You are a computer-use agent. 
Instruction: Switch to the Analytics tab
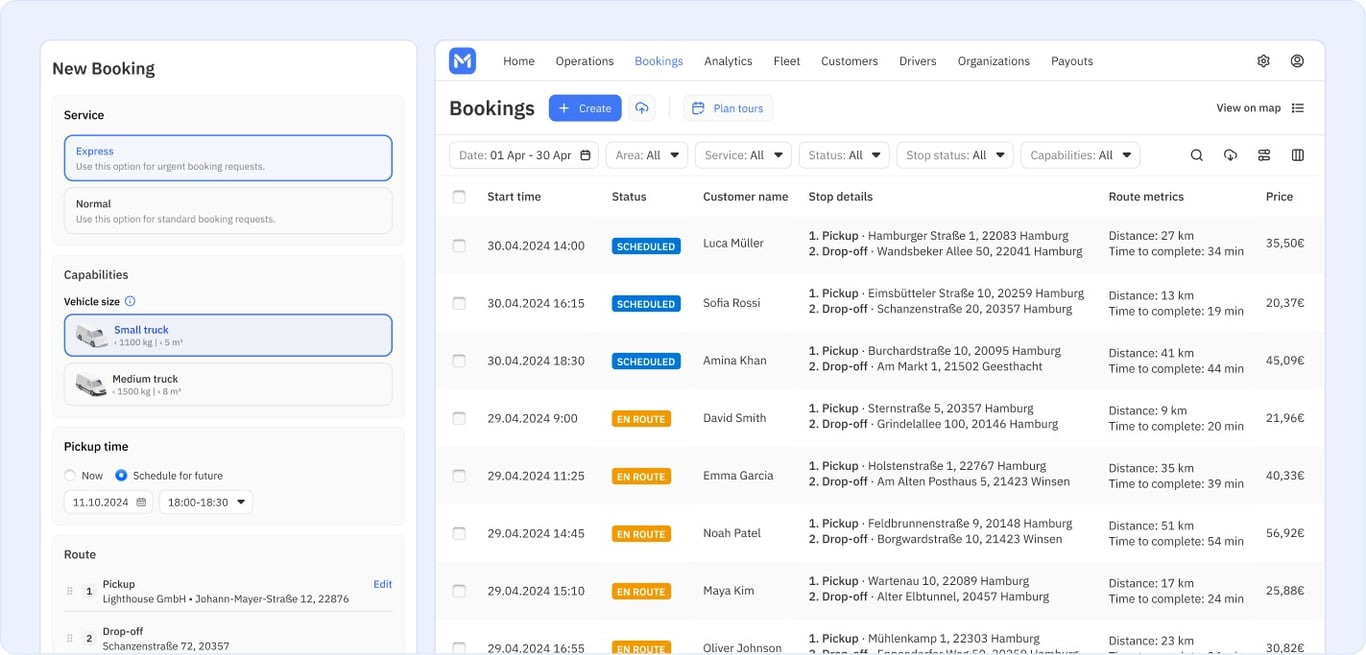pyautogui.click(x=728, y=61)
